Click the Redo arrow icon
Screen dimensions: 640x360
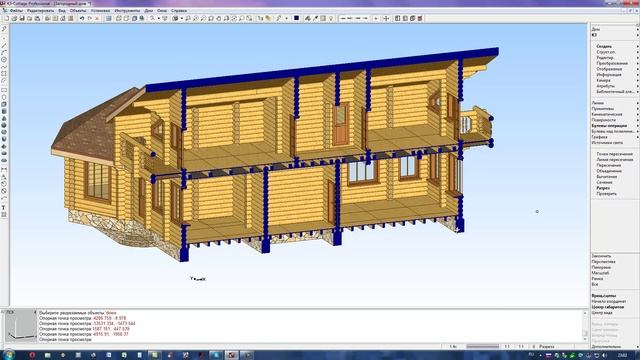tap(89, 18)
